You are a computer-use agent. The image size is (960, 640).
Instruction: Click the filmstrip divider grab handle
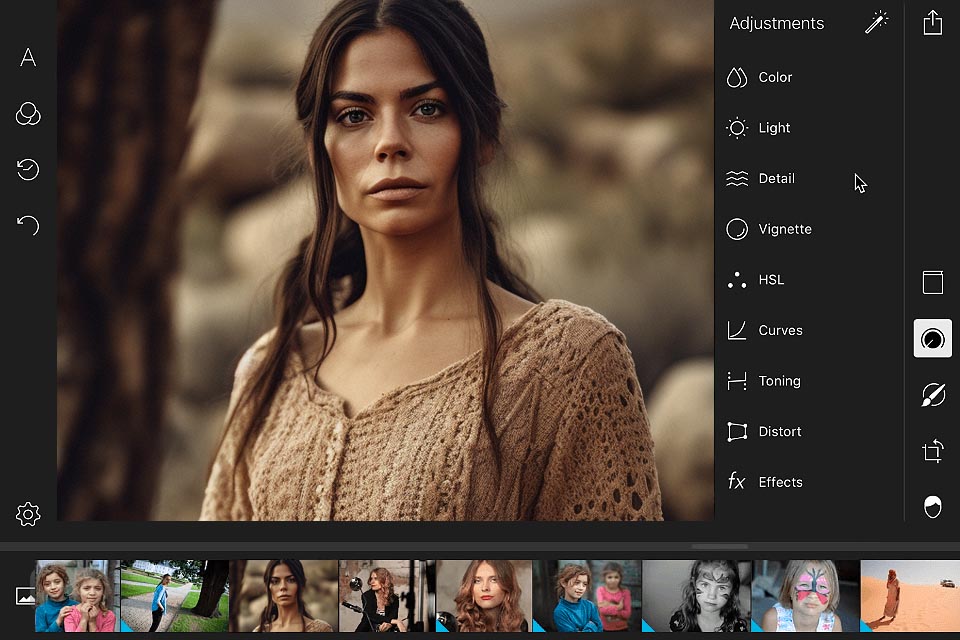tap(719, 546)
